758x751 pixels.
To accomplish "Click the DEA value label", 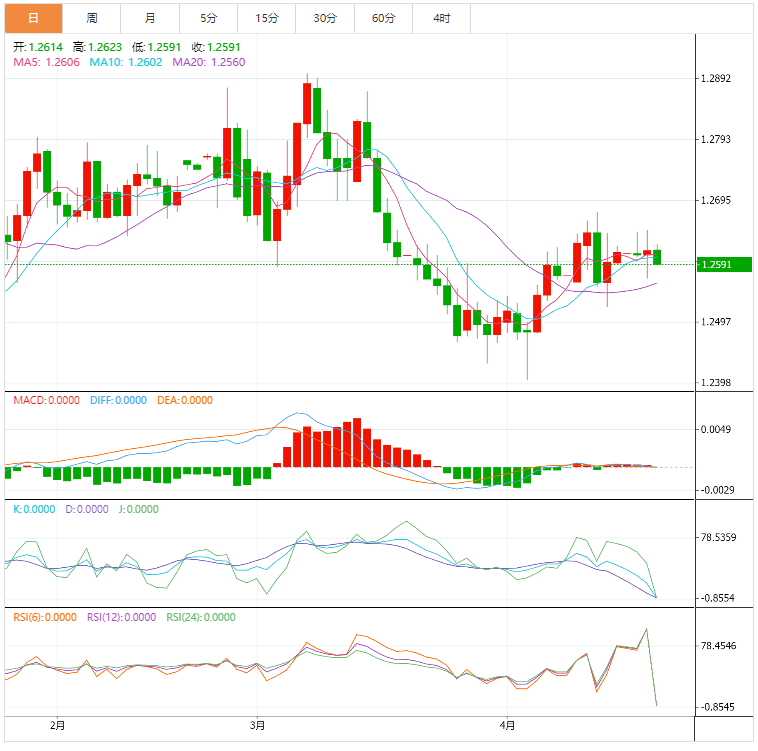I will (x=185, y=400).
